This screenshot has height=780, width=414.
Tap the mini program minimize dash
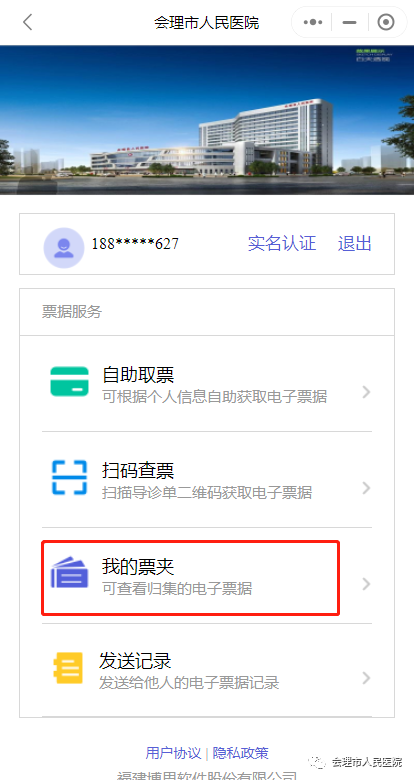pos(350,22)
